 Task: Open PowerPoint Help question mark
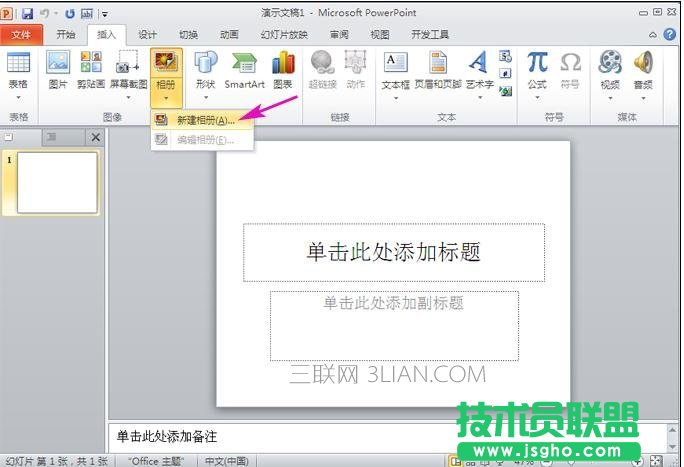[x=670, y=34]
